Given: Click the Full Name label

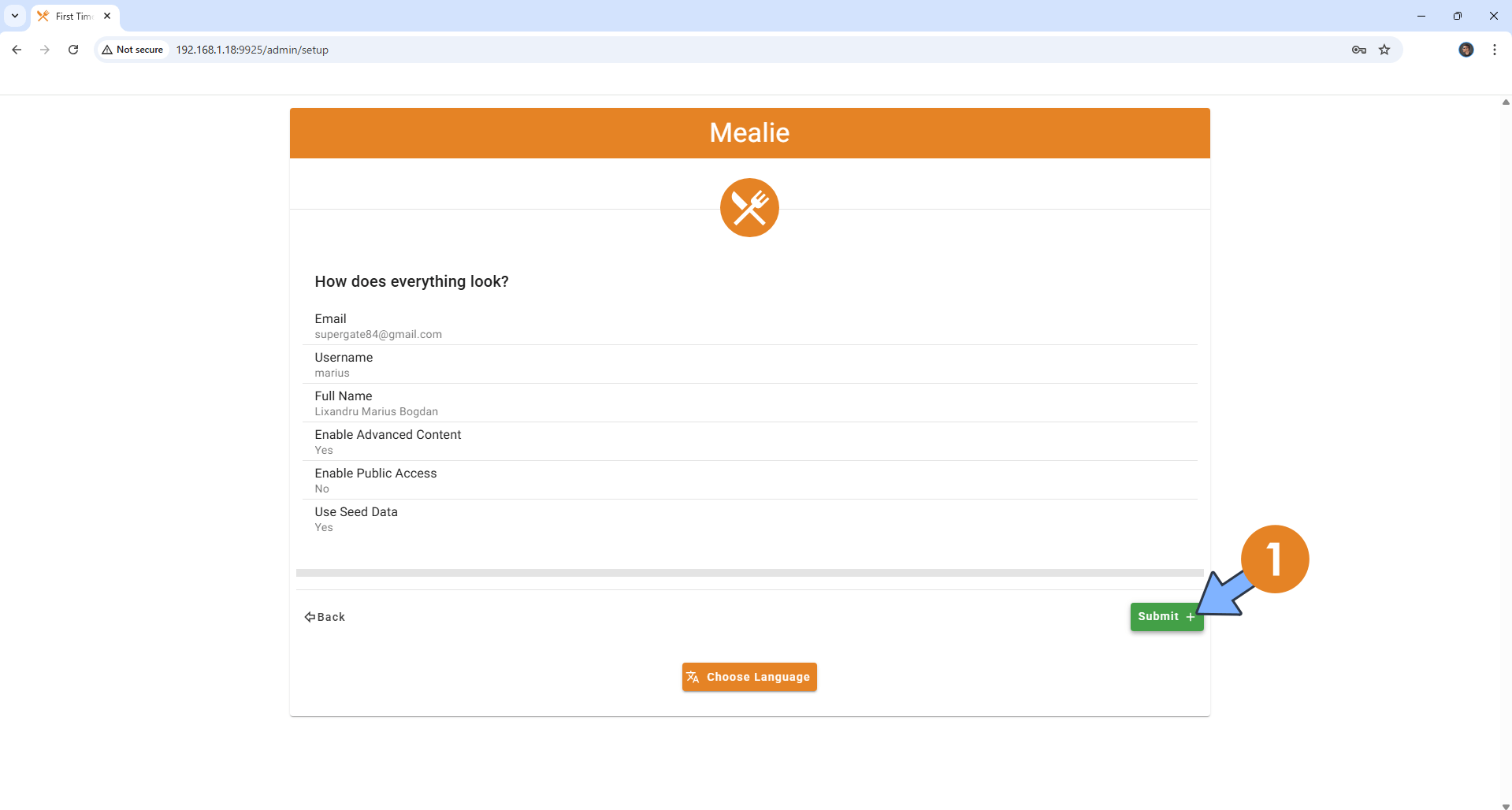Looking at the screenshot, I should (343, 396).
